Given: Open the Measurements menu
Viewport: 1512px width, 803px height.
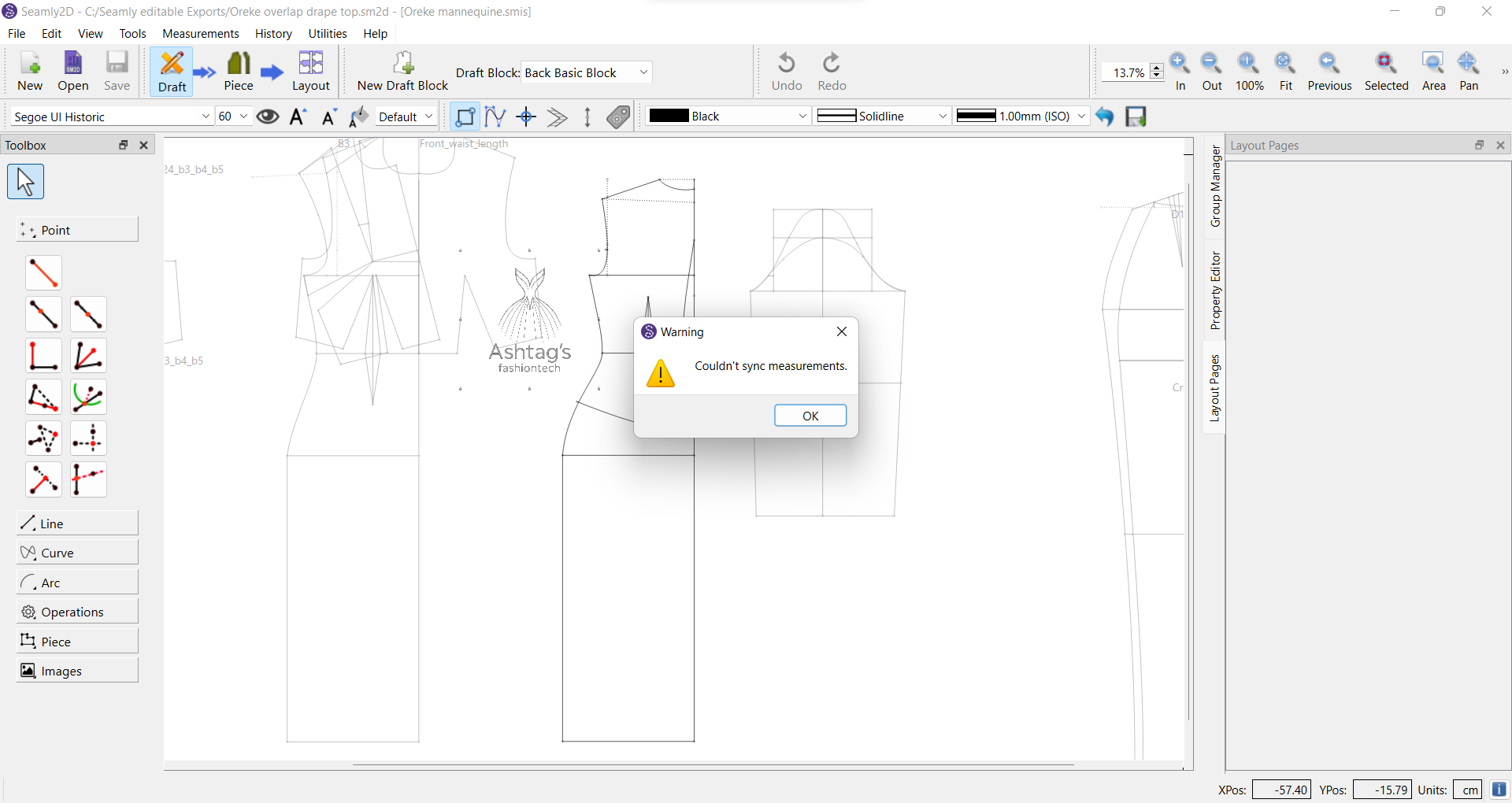Looking at the screenshot, I should tap(200, 34).
